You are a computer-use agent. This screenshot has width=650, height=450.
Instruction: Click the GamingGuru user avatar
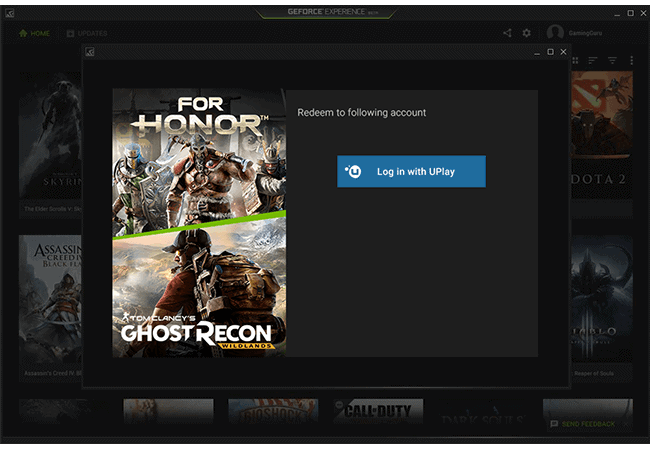pos(555,33)
